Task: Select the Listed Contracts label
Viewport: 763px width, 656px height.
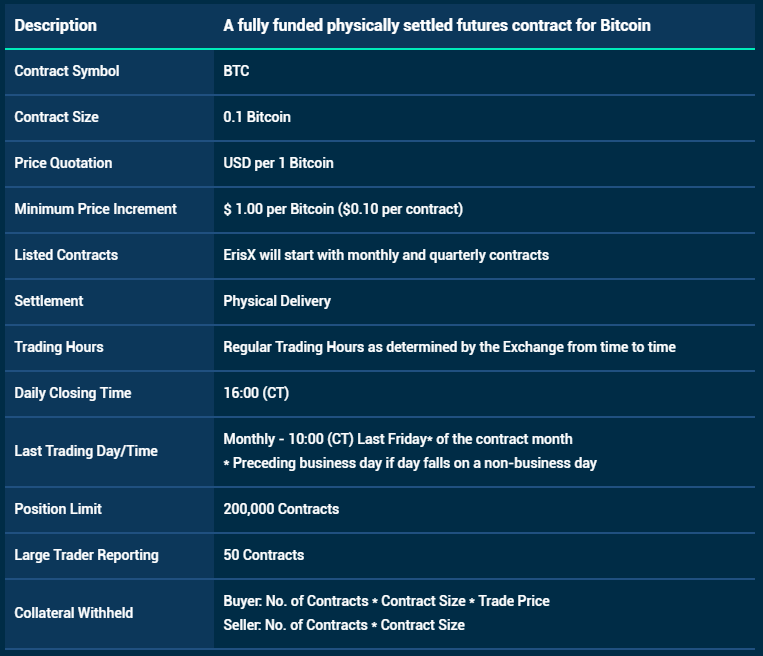Action: click(x=66, y=255)
